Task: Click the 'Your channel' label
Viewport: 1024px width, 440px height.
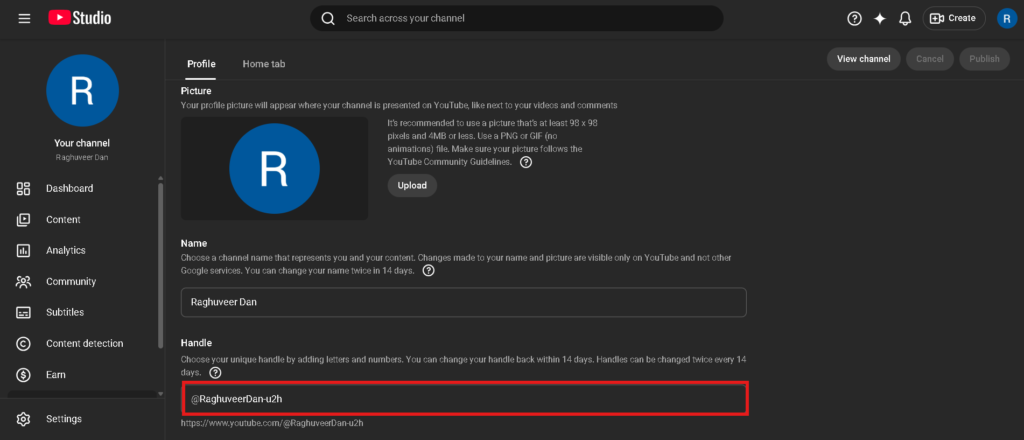Action: pyautogui.click(x=82, y=143)
